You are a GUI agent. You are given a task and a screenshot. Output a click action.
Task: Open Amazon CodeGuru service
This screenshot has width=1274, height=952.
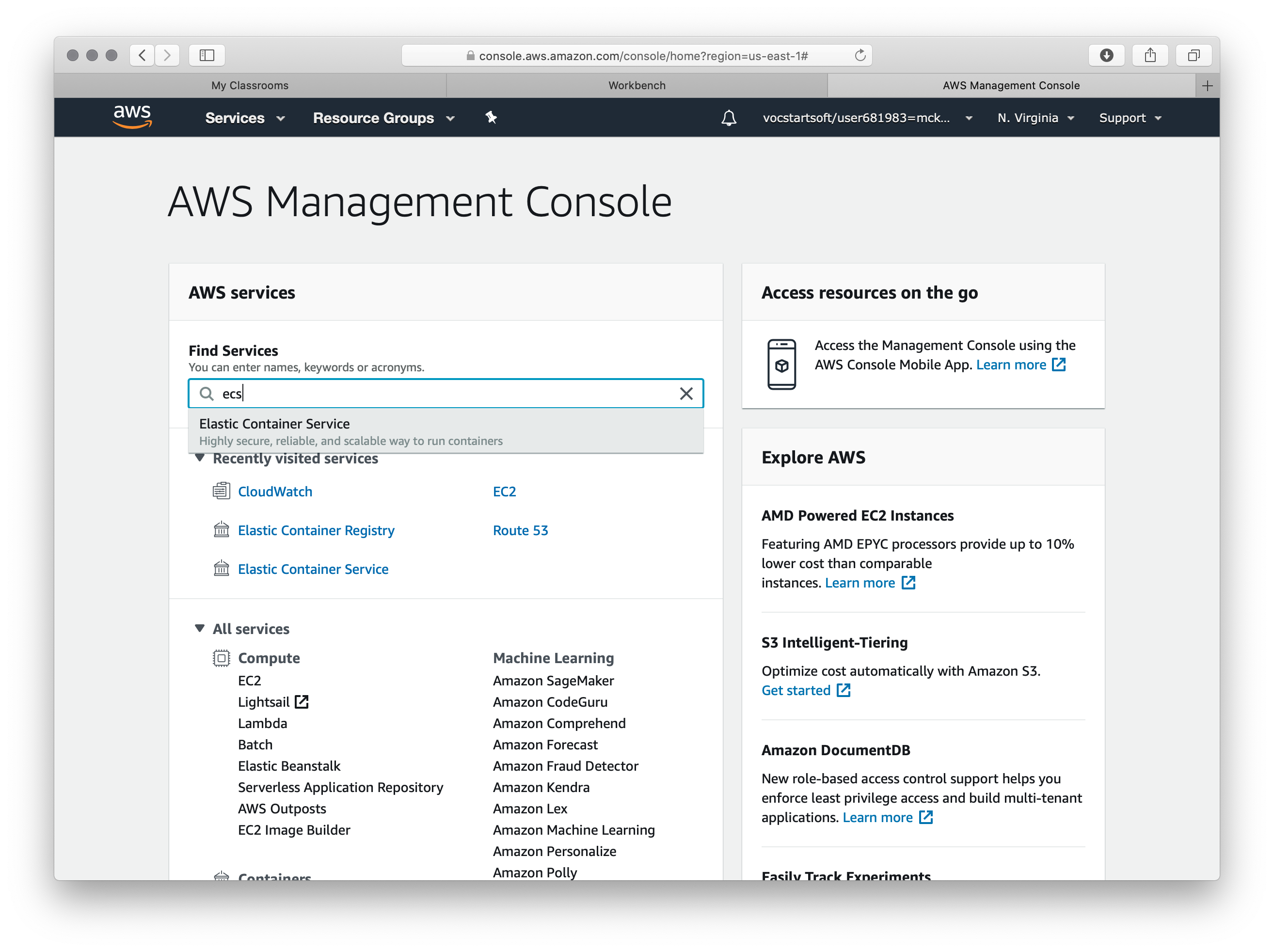pyautogui.click(x=551, y=701)
